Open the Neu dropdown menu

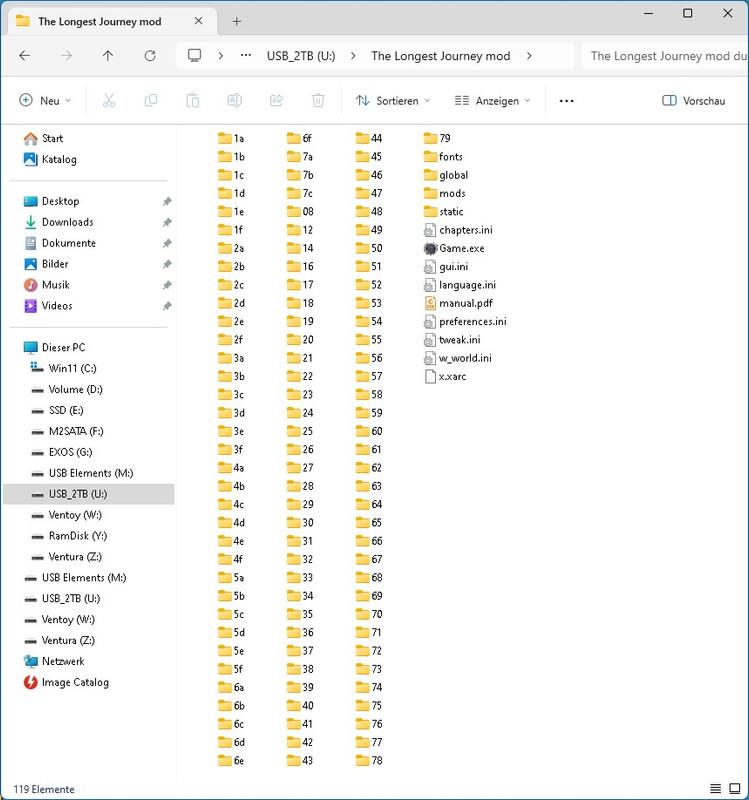pyautogui.click(x=45, y=101)
